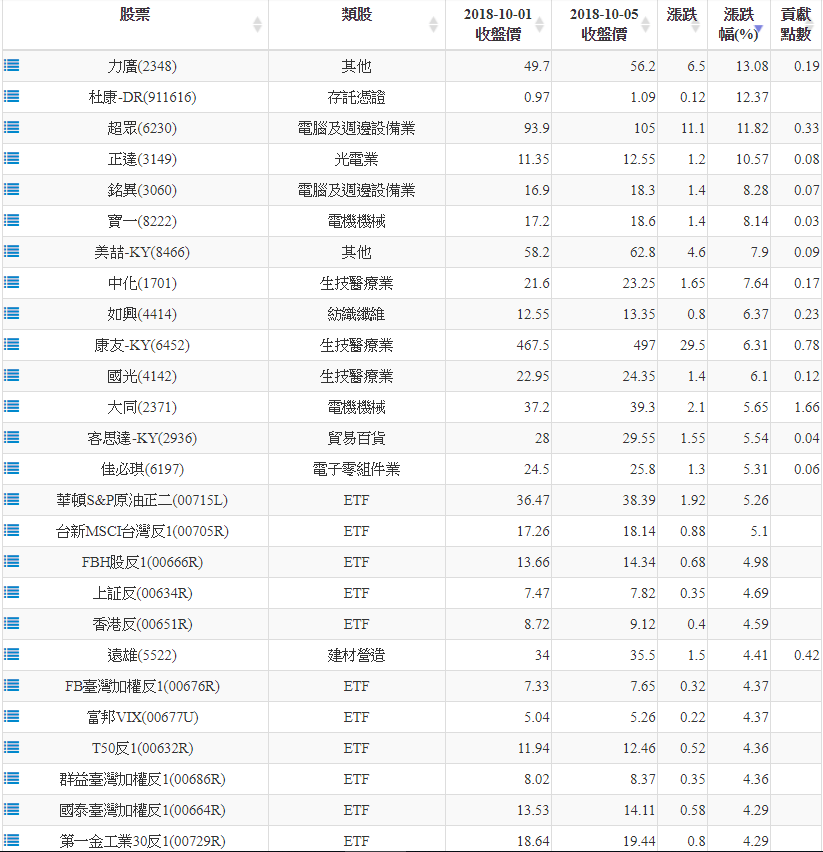Open the row icon for 第一金工業30反1(00729R)
823x852 pixels.
pyautogui.click(x=12, y=841)
